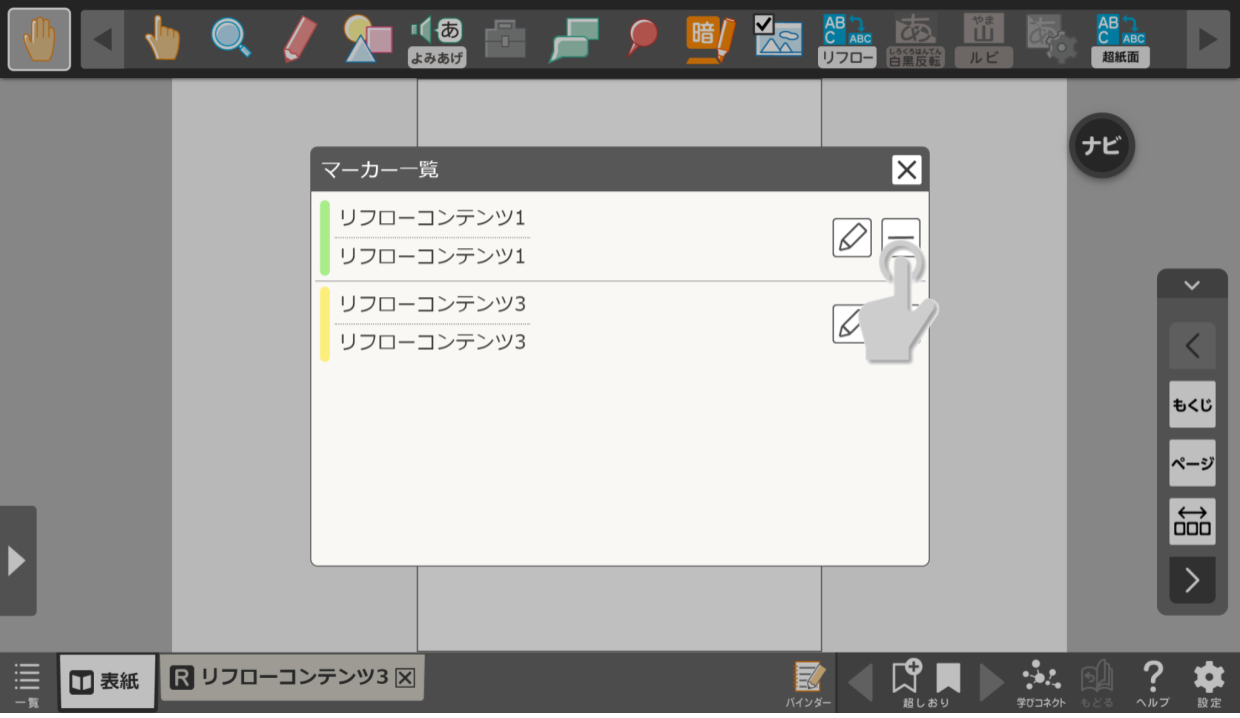
Task: Open the もくじ table of contents
Action: [x=1192, y=405]
